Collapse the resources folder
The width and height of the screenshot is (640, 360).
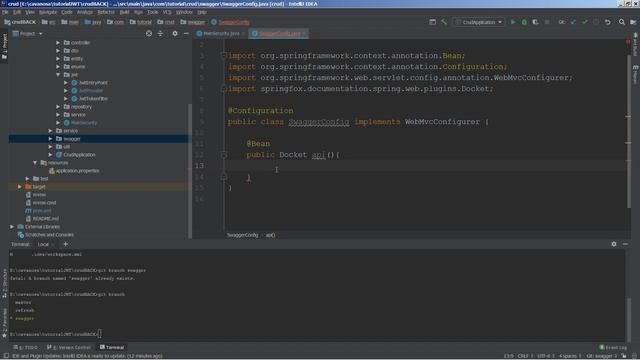point(35,162)
